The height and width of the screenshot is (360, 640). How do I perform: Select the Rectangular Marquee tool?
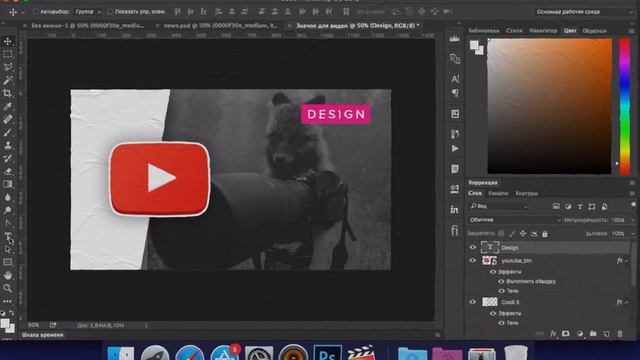tap(7, 54)
